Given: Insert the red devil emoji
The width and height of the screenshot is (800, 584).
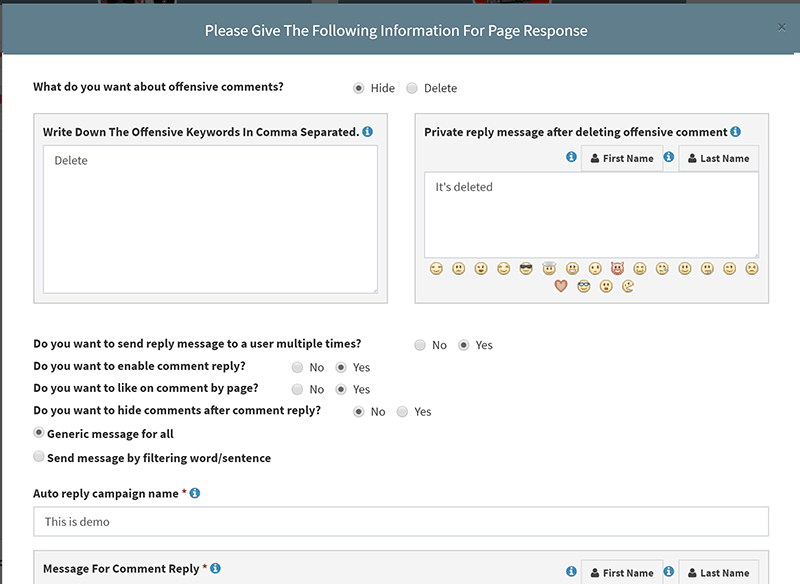Looking at the screenshot, I should tap(617, 268).
